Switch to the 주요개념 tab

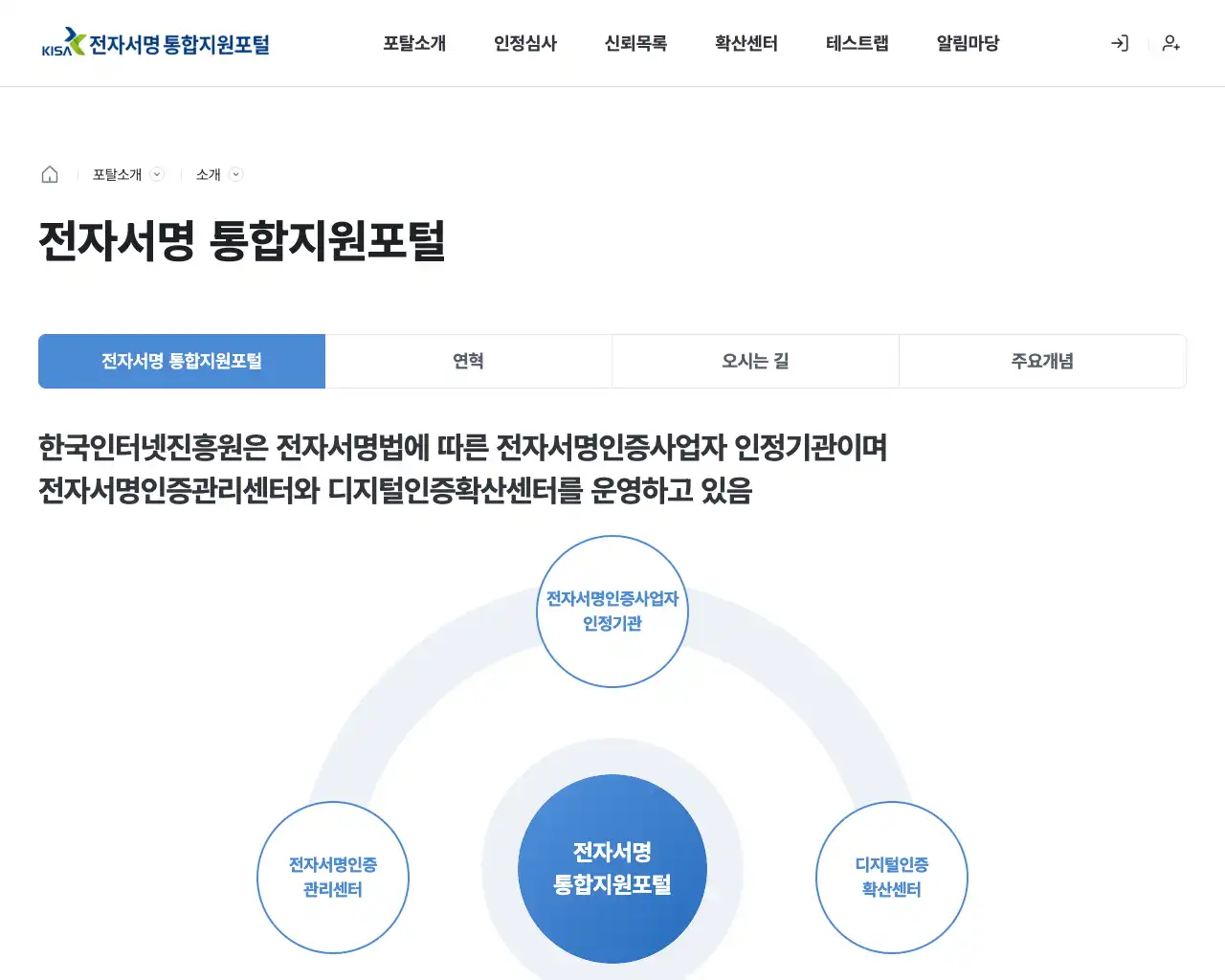(1043, 361)
